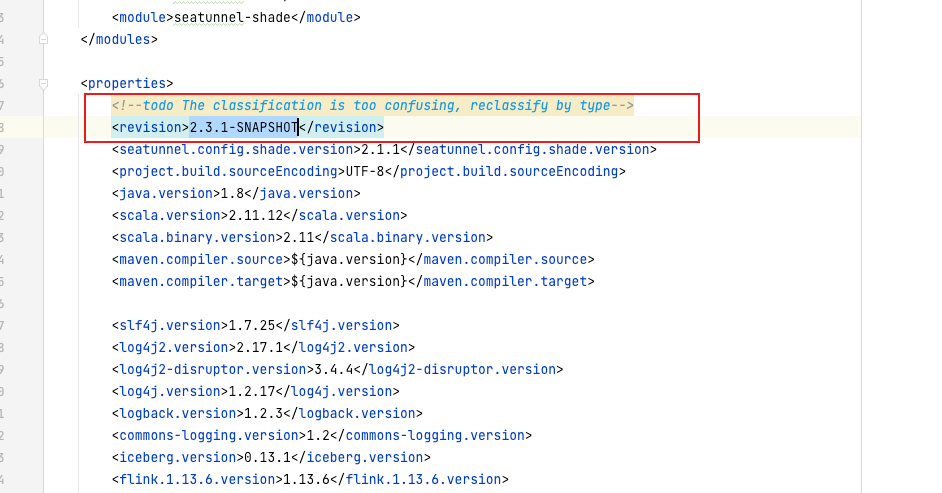Click the '0.13.1' iceberg.version value

(267, 458)
